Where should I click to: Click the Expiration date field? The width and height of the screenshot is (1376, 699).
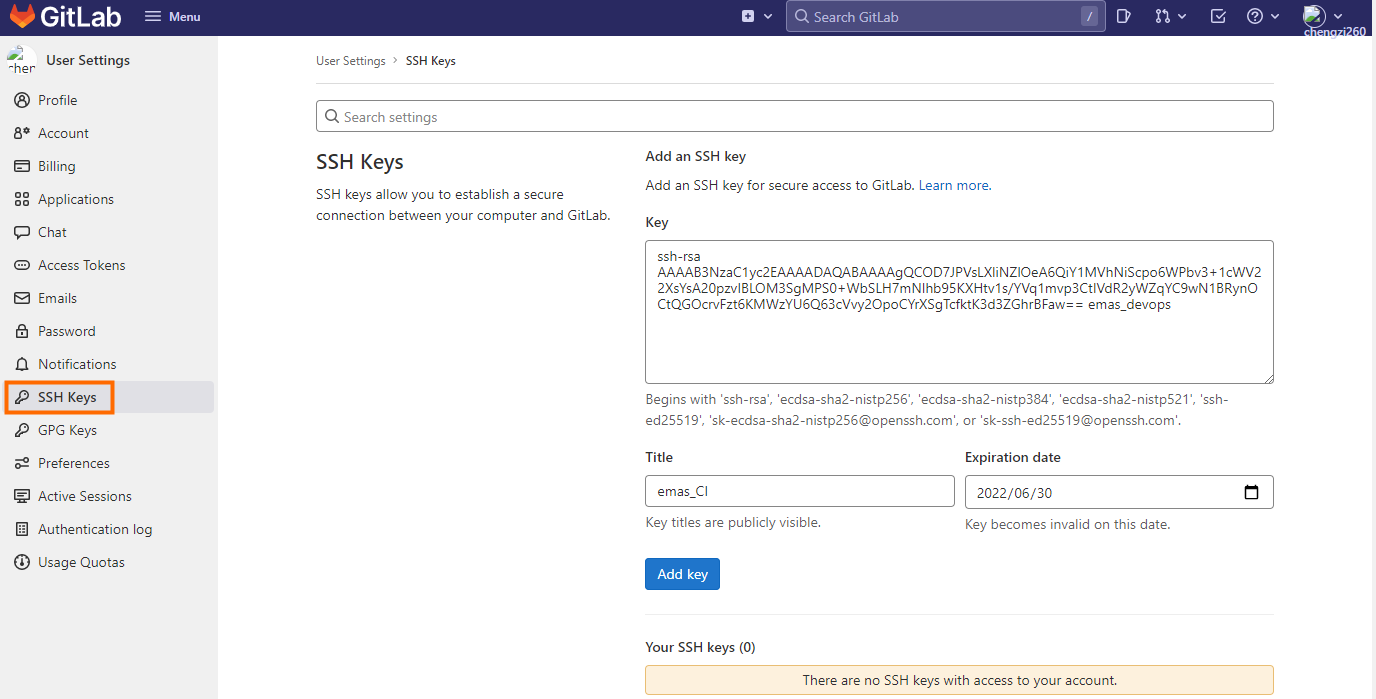pos(1119,492)
